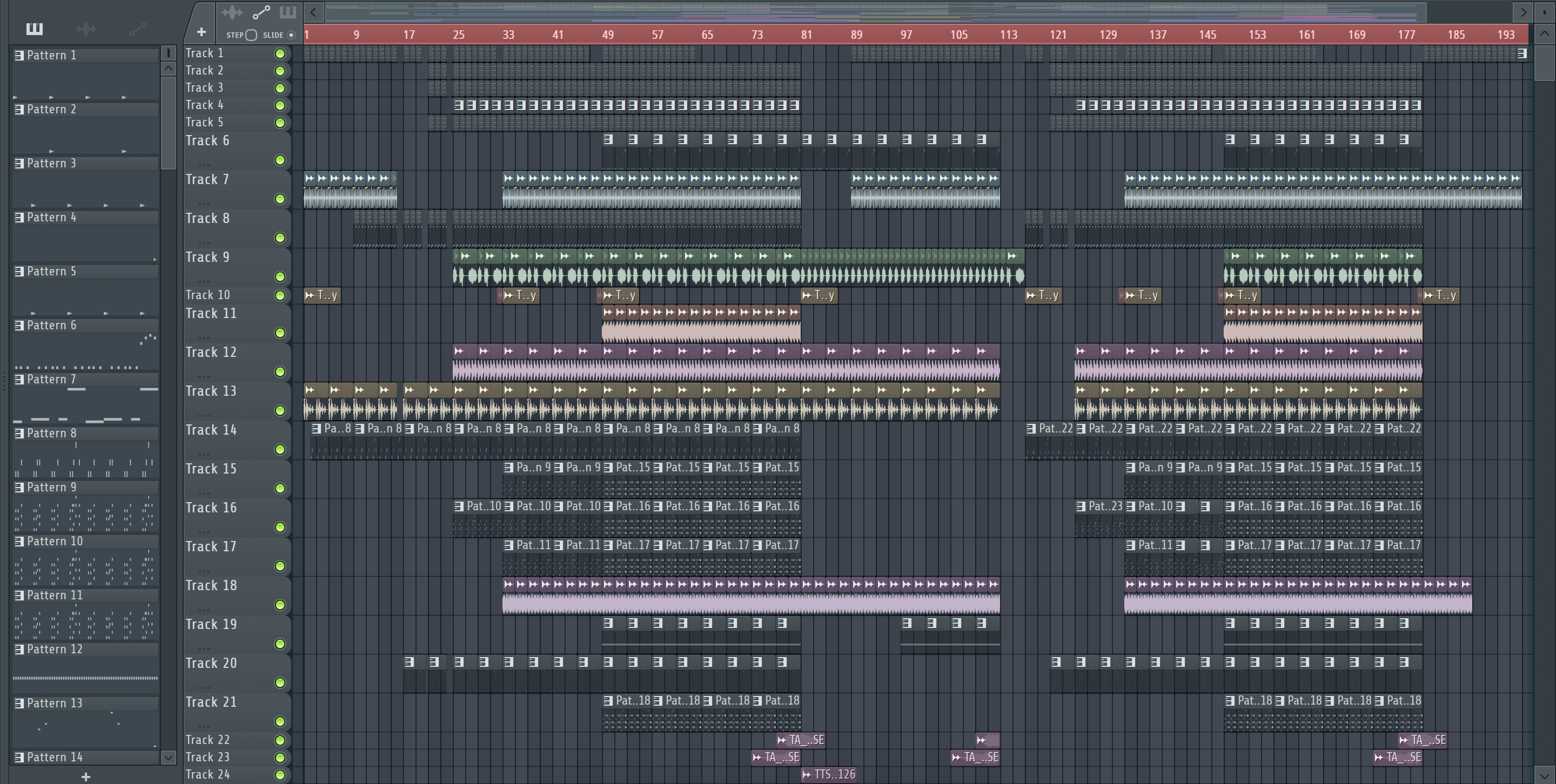Click the unlabeled audio clip on Track 22
The image size is (1556, 784).
pyautogui.click(x=987, y=740)
